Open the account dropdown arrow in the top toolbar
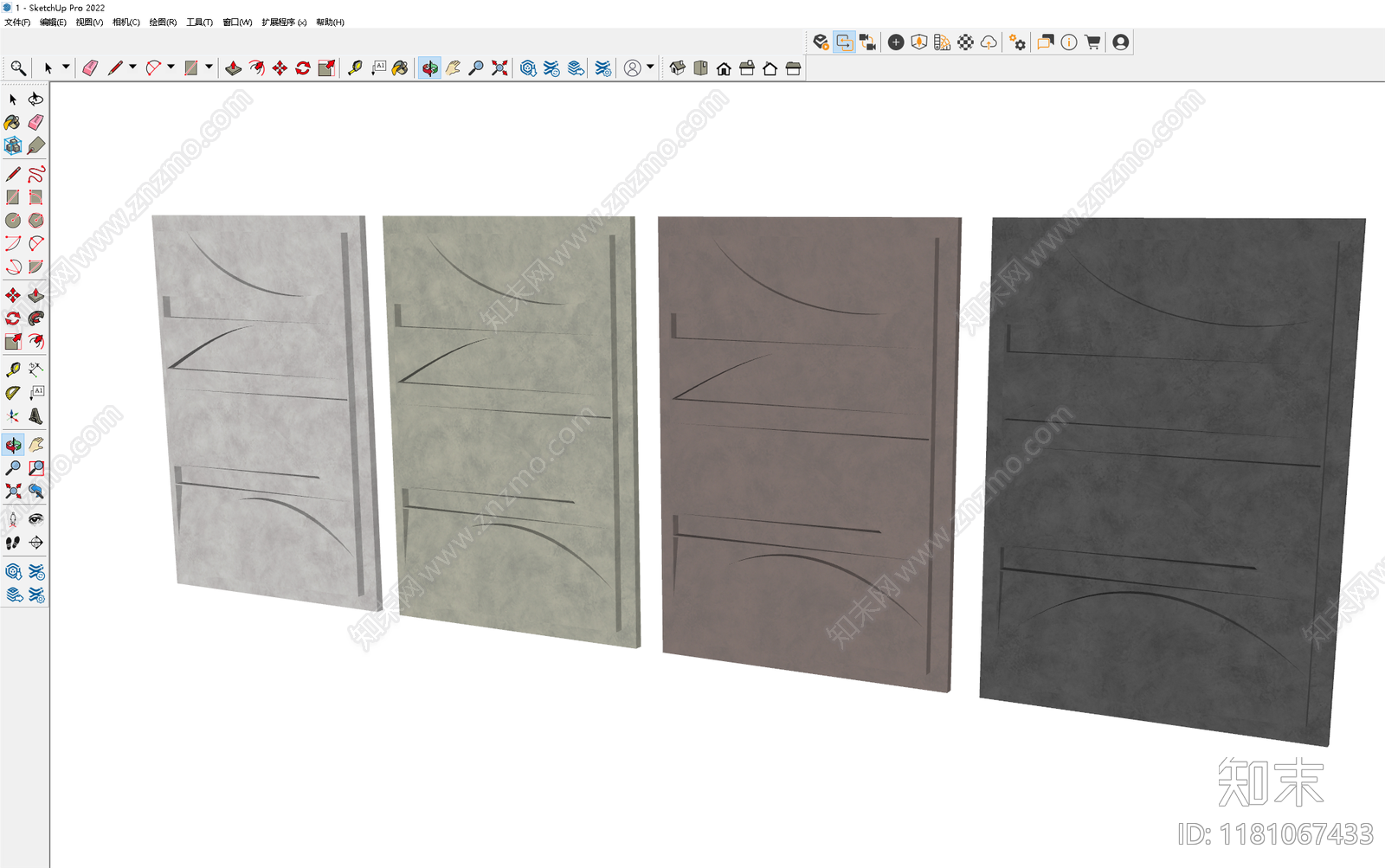The image size is (1385, 868). tap(650, 68)
